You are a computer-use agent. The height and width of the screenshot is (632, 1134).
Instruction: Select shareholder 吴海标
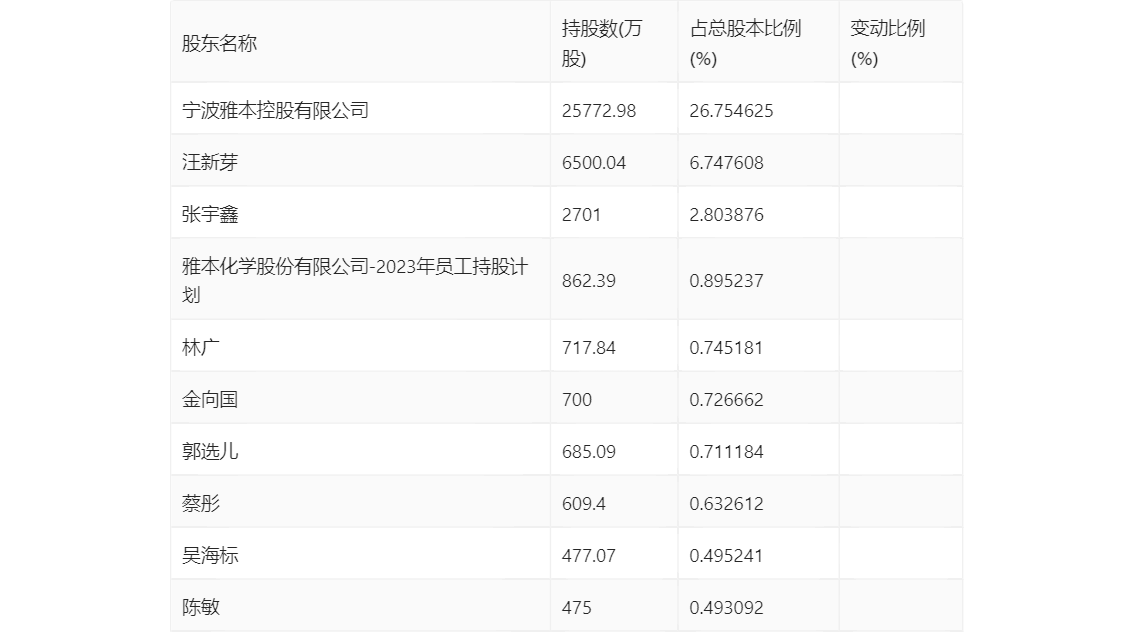(210, 556)
